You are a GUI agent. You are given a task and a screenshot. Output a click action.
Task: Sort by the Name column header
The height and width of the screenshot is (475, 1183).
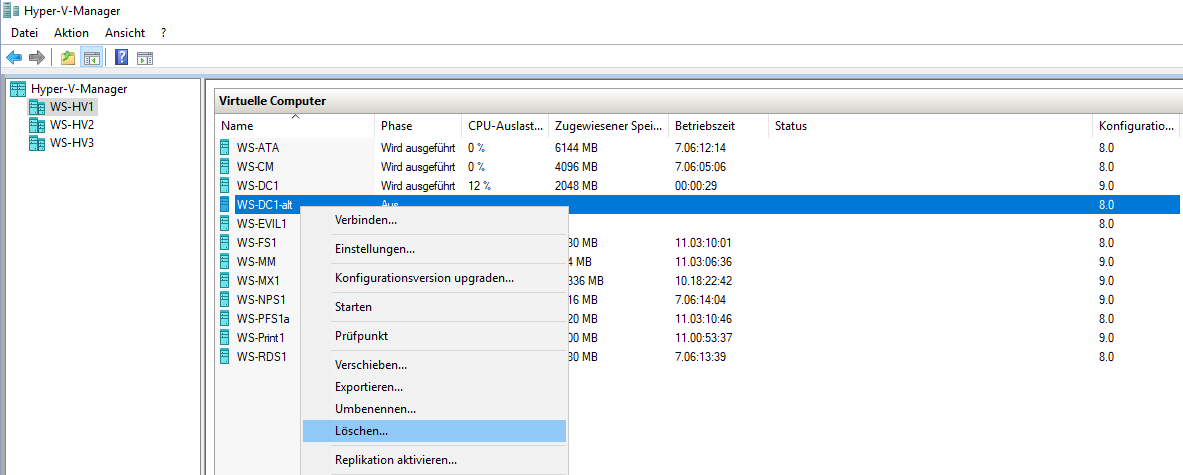(x=295, y=126)
